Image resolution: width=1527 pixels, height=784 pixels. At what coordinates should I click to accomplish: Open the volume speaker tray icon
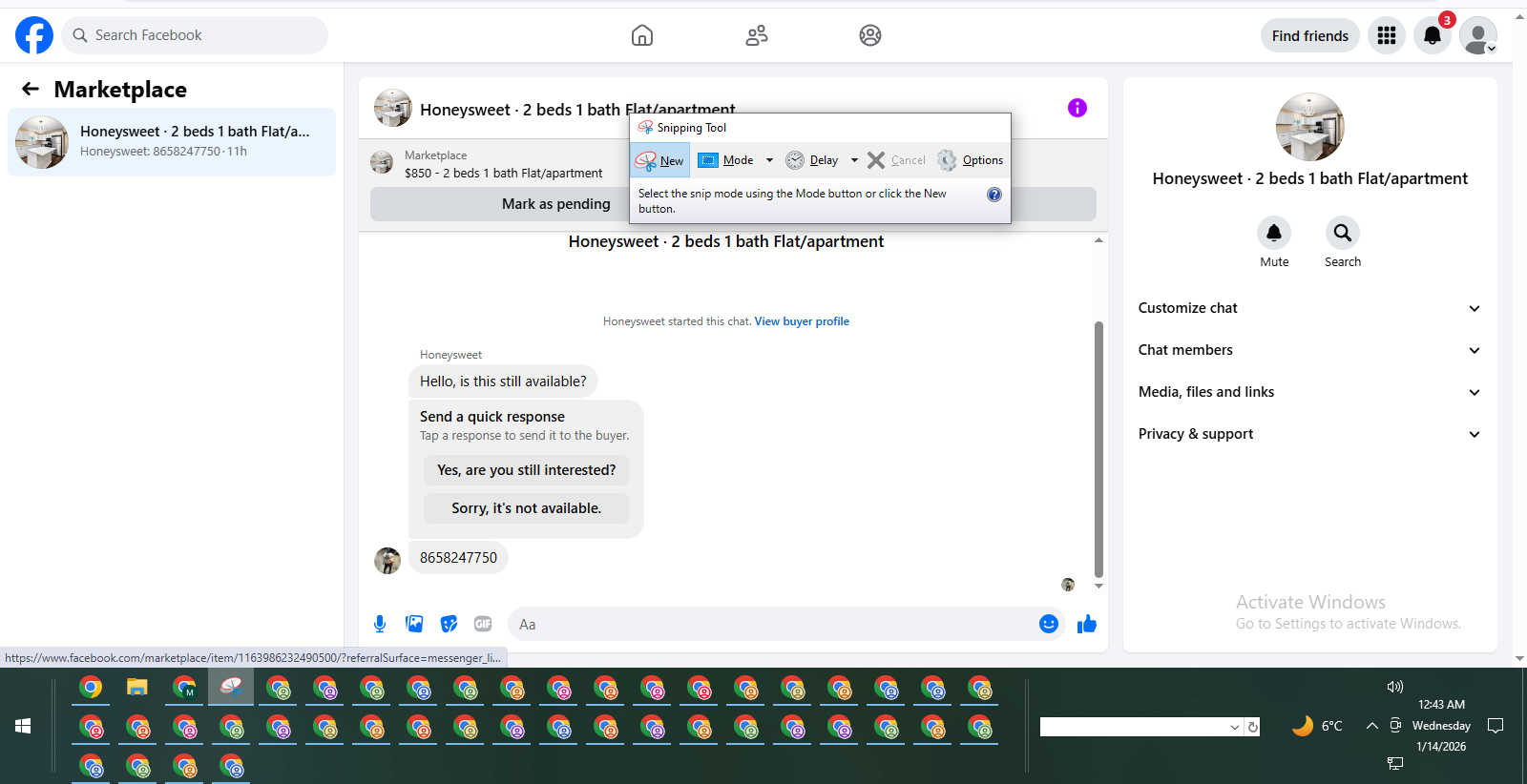coord(1395,687)
